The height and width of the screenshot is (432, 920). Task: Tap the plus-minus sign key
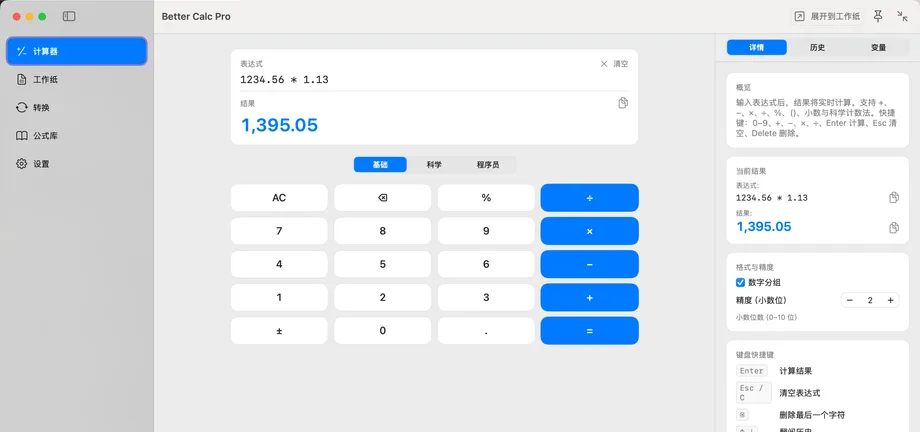click(279, 330)
